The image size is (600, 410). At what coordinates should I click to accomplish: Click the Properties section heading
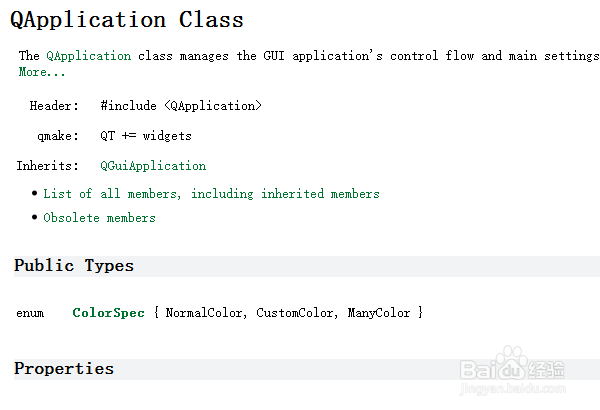(x=64, y=369)
